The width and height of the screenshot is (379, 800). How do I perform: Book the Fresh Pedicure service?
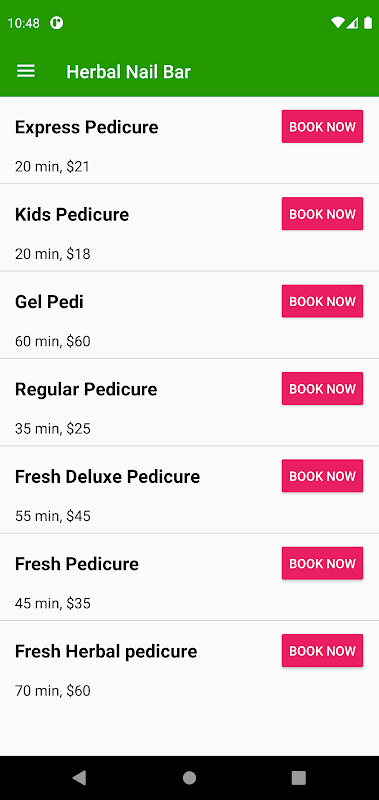pyautogui.click(x=322, y=563)
